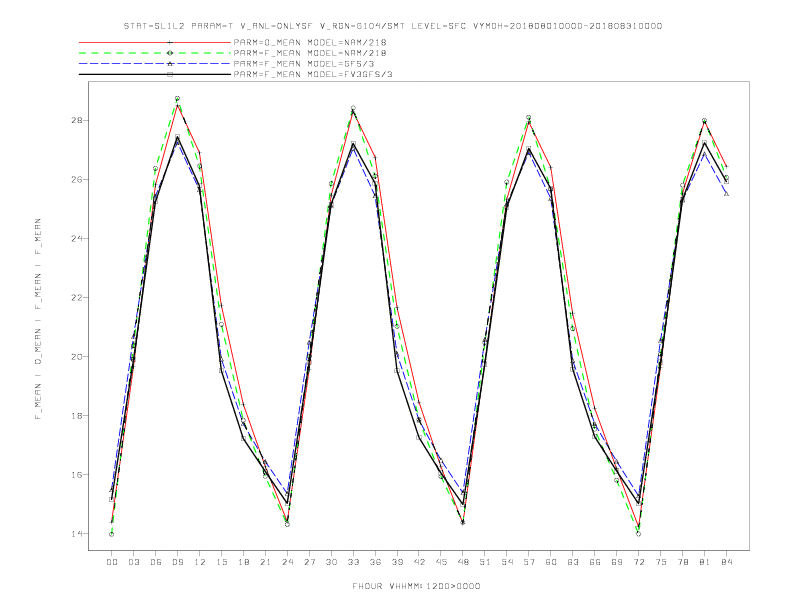Click y-axis tick label 26

tap(77, 180)
